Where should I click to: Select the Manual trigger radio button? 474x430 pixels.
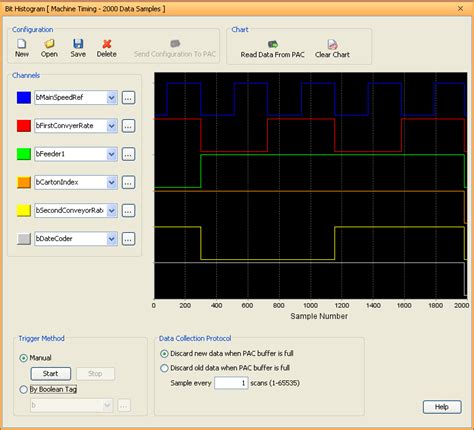point(23,358)
